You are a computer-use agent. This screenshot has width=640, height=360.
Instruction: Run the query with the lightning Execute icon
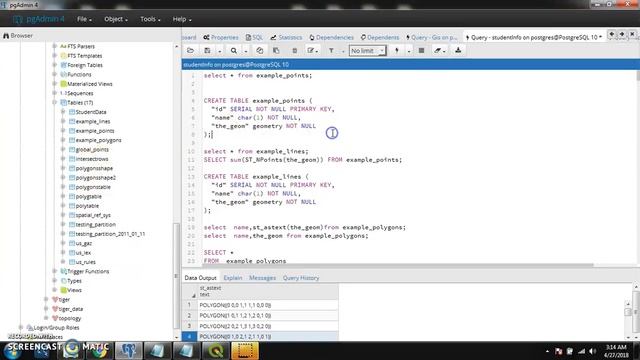tap(397, 51)
